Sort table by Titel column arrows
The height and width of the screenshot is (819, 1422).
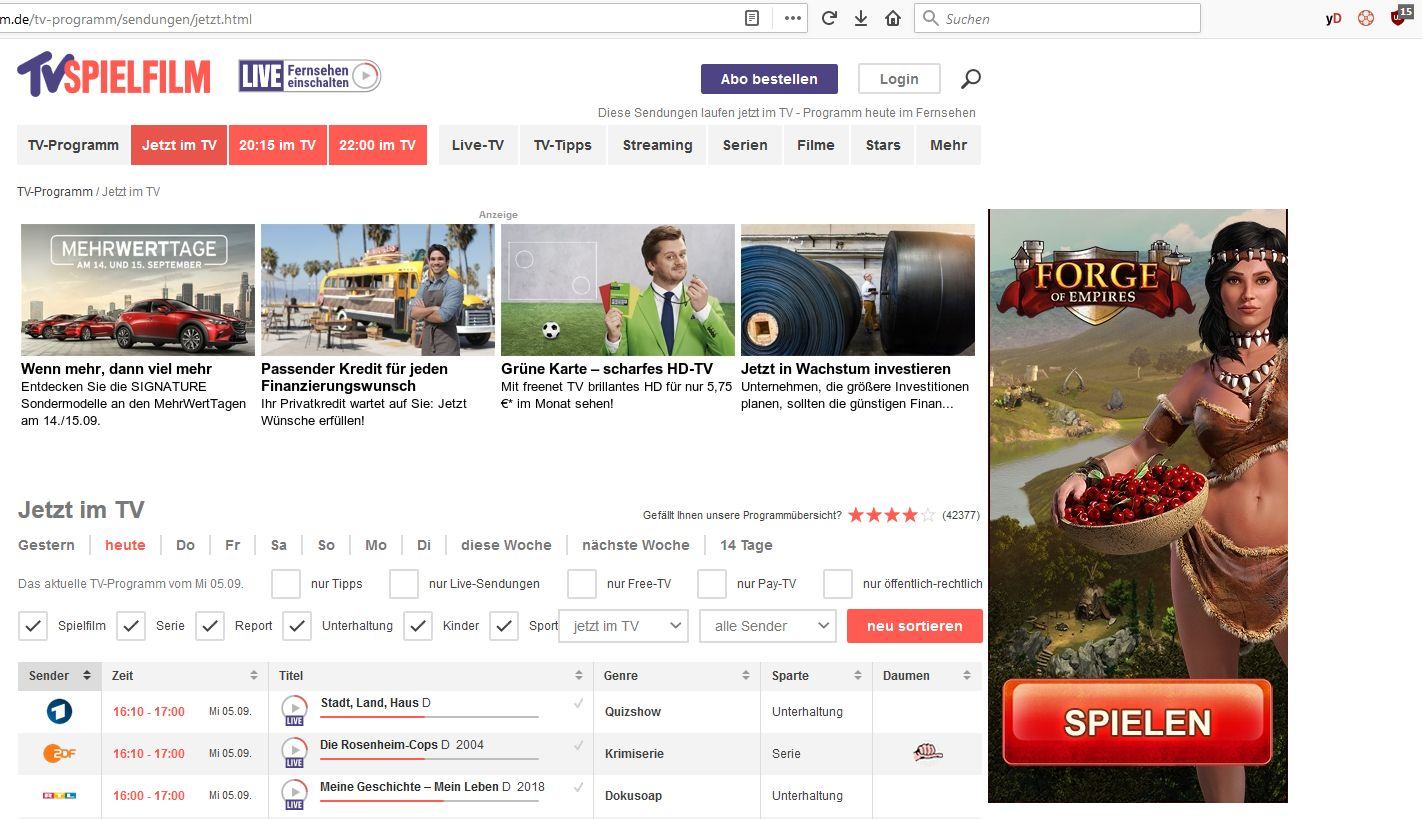tap(578, 676)
